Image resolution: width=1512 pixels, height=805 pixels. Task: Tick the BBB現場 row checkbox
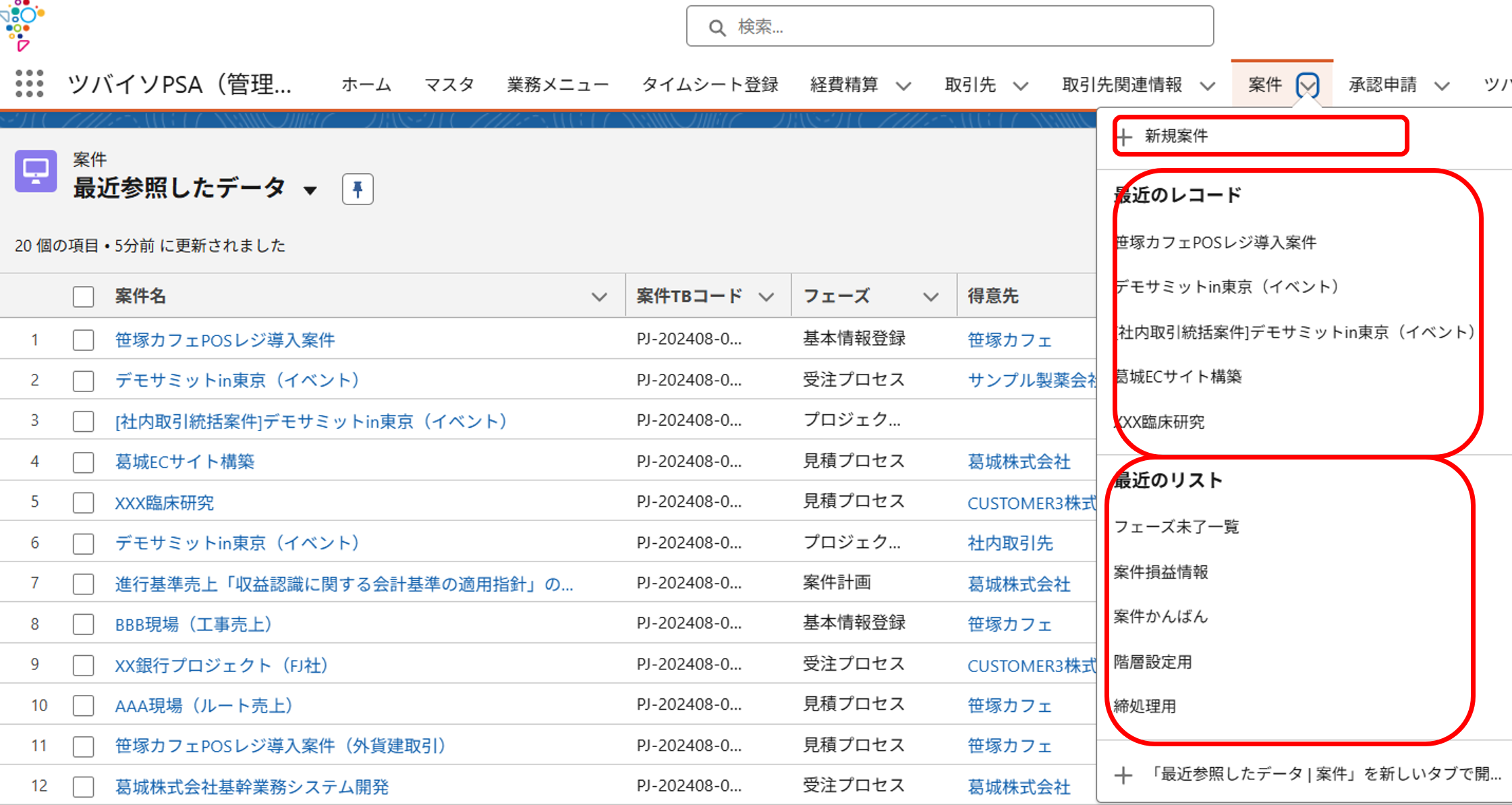point(84,624)
